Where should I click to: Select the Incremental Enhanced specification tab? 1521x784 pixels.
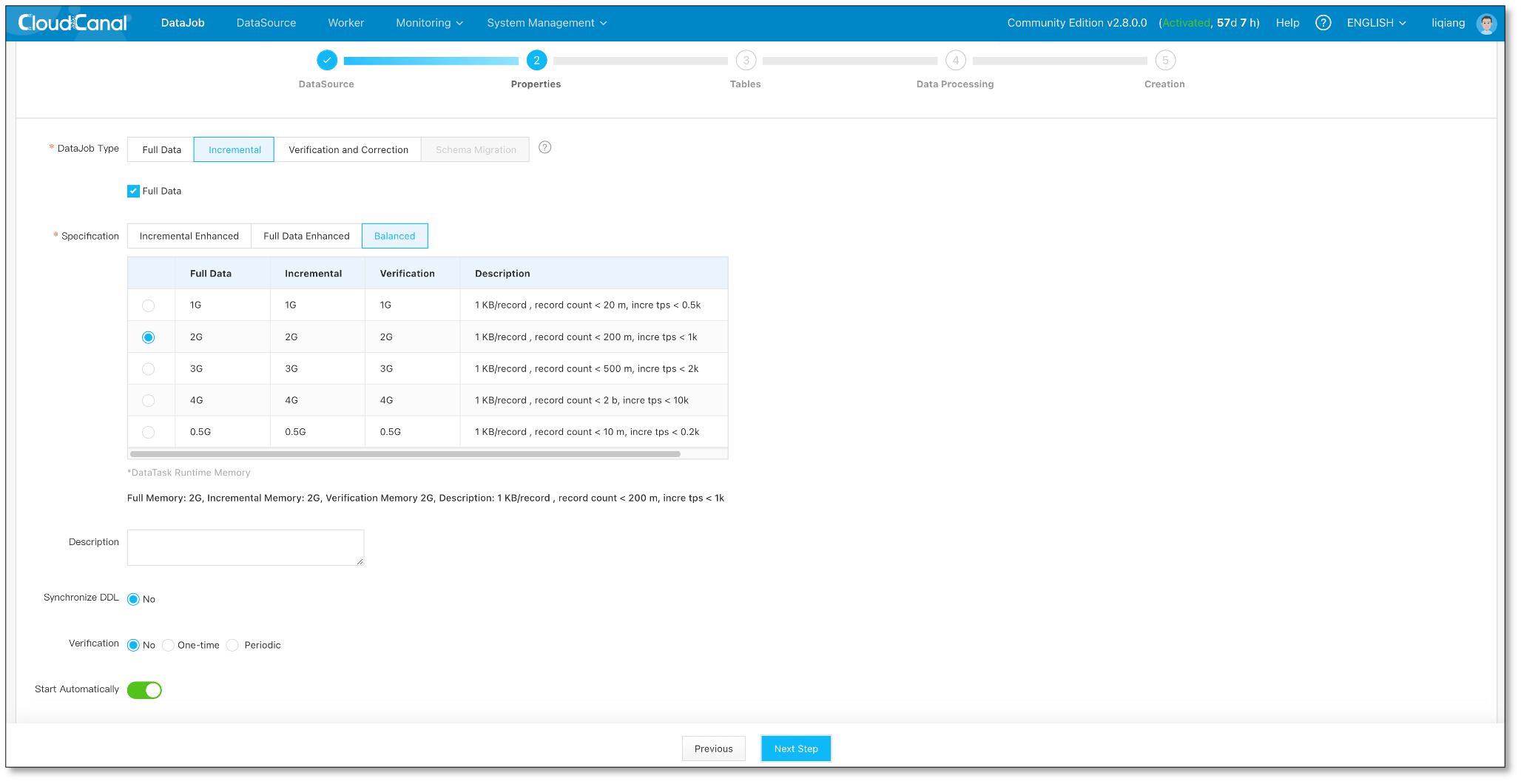pos(189,235)
